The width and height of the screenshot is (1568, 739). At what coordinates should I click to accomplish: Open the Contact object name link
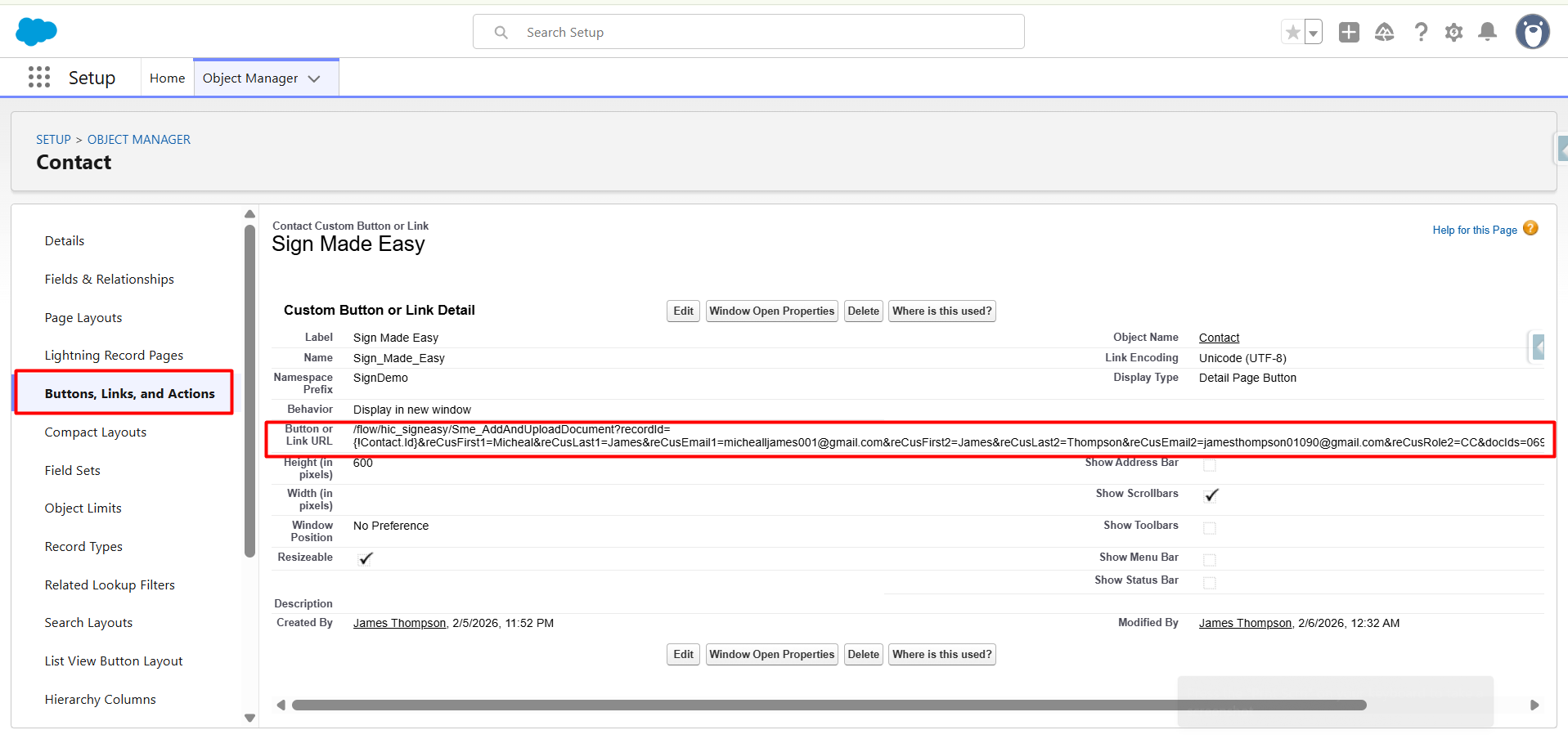coord(1219,338)
